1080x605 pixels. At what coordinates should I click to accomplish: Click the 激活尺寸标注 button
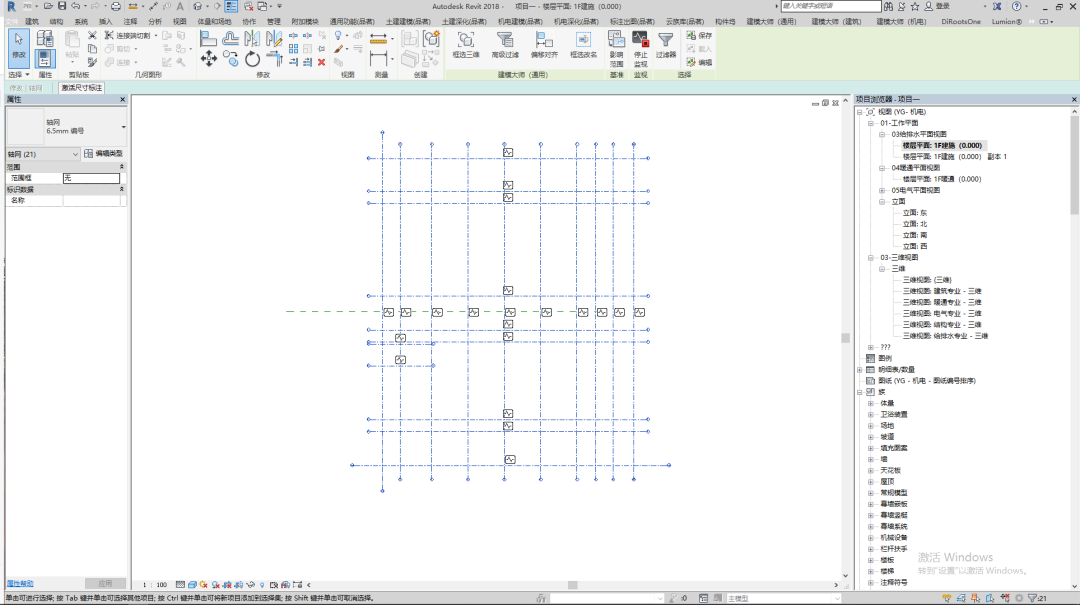81,88
